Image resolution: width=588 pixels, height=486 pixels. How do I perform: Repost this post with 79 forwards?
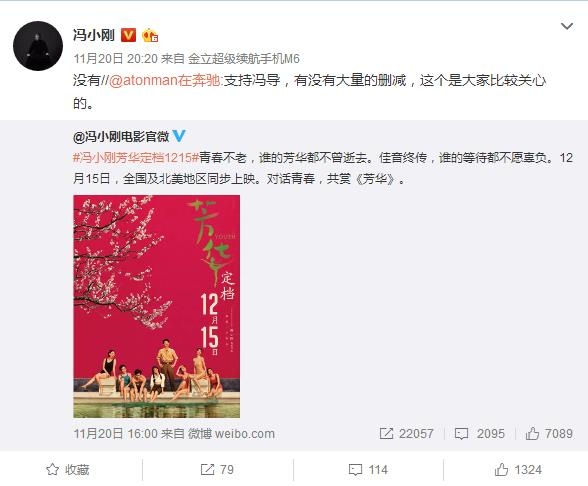[217, 470]
